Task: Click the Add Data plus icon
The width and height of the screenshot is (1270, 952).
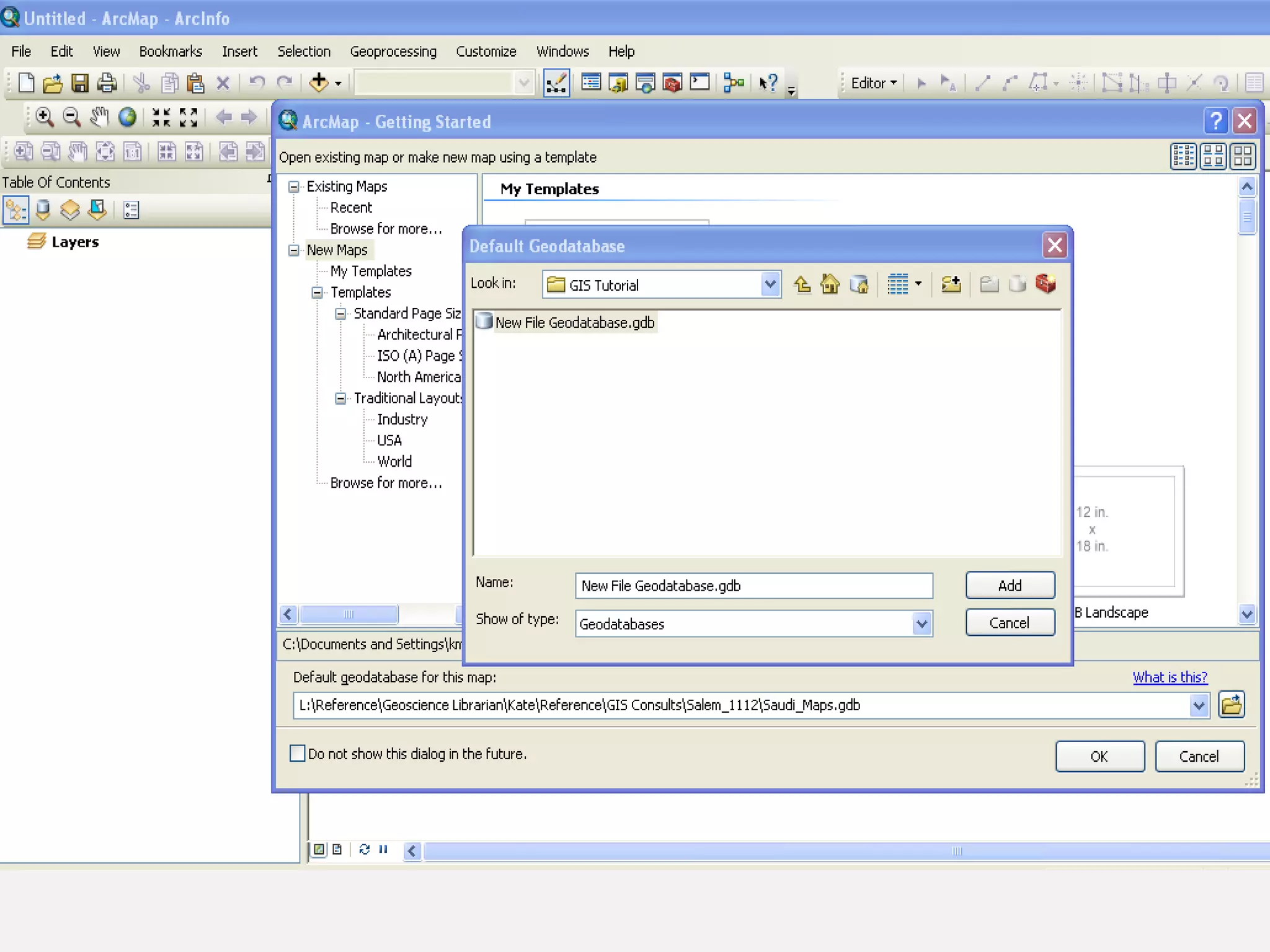Action: 319,82
